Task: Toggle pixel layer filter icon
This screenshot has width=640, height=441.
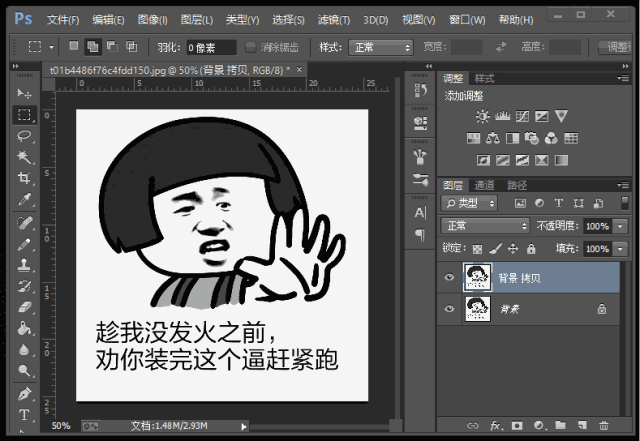Action: pyautogui.click(x=520, y=203)
